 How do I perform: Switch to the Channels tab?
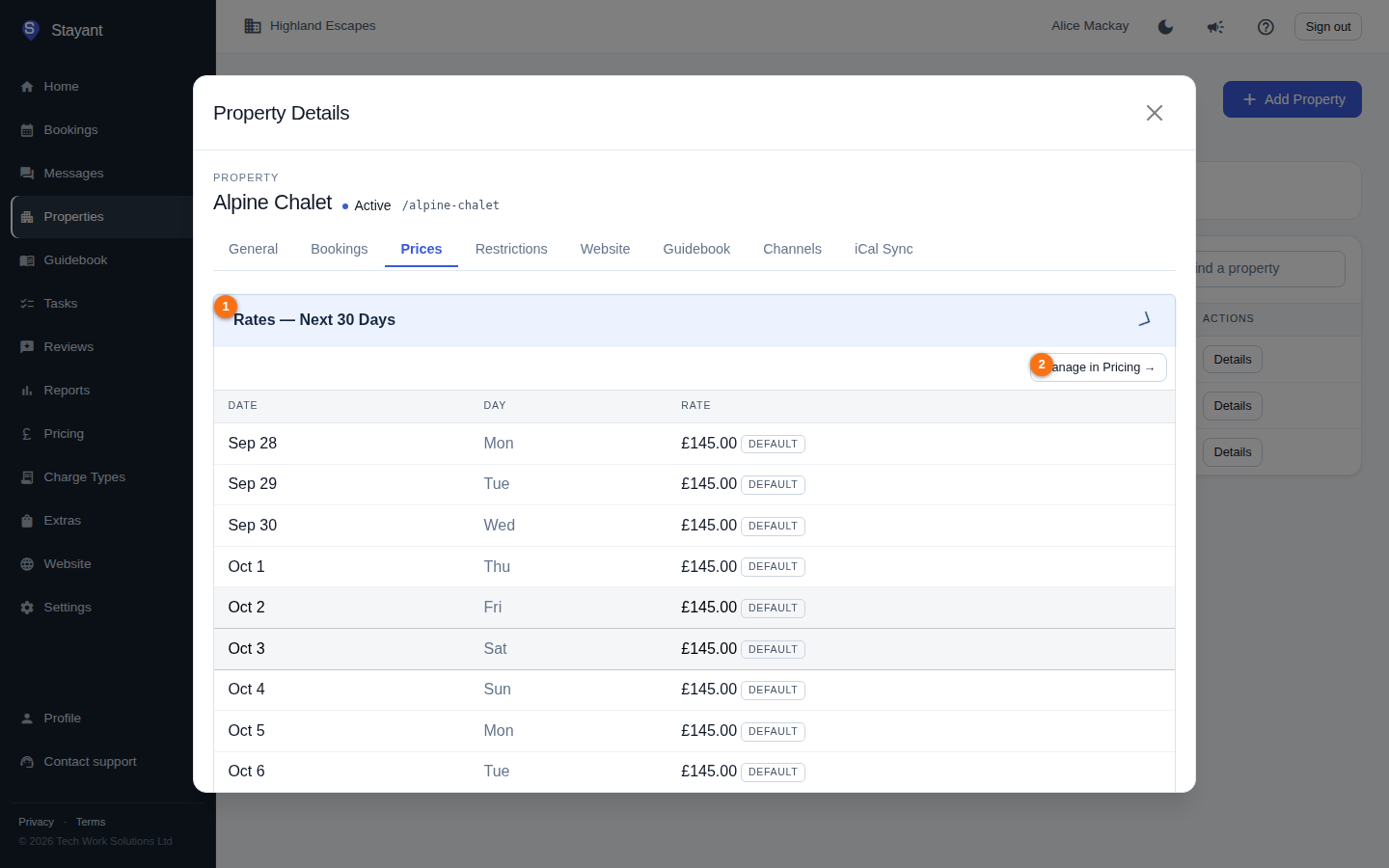792,249
